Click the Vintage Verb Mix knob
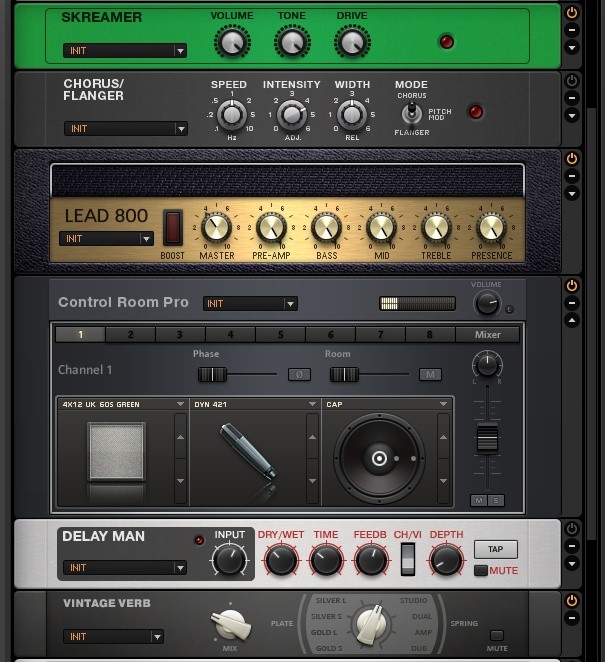This screenshot has width=605, height=662. tap(231, 625)
